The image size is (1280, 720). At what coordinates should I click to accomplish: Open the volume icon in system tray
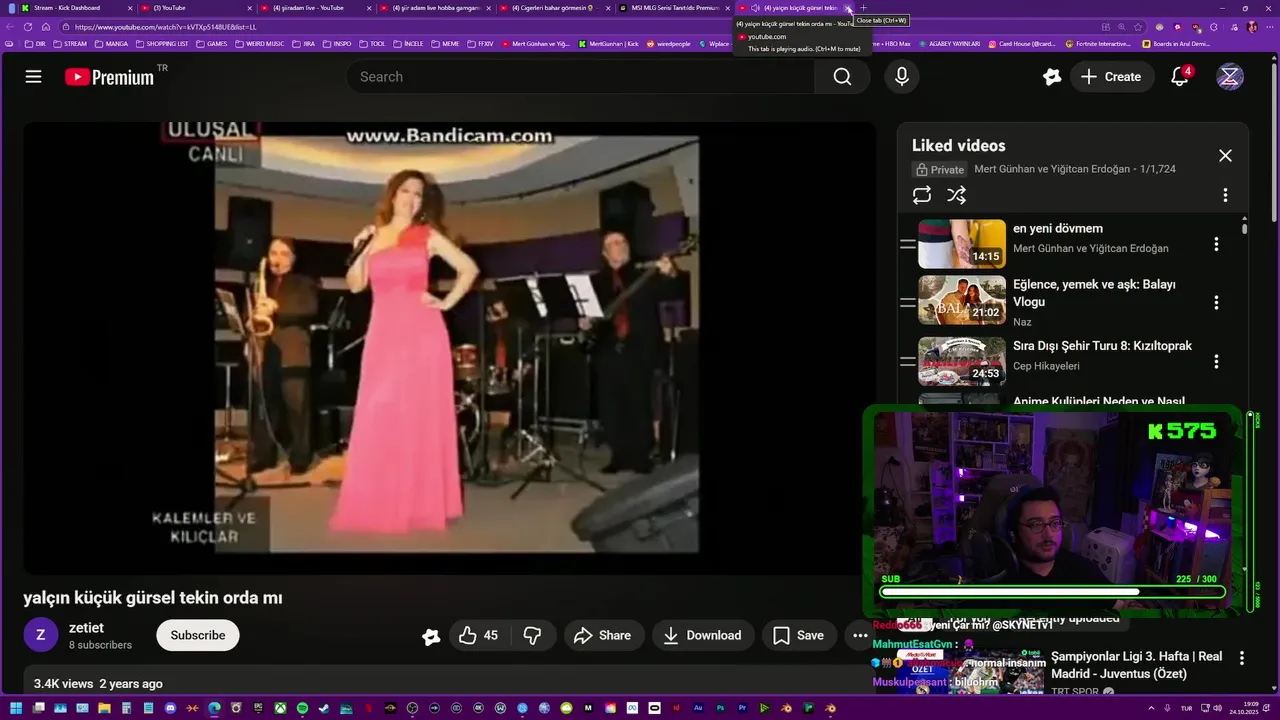tap(1217, 708)
